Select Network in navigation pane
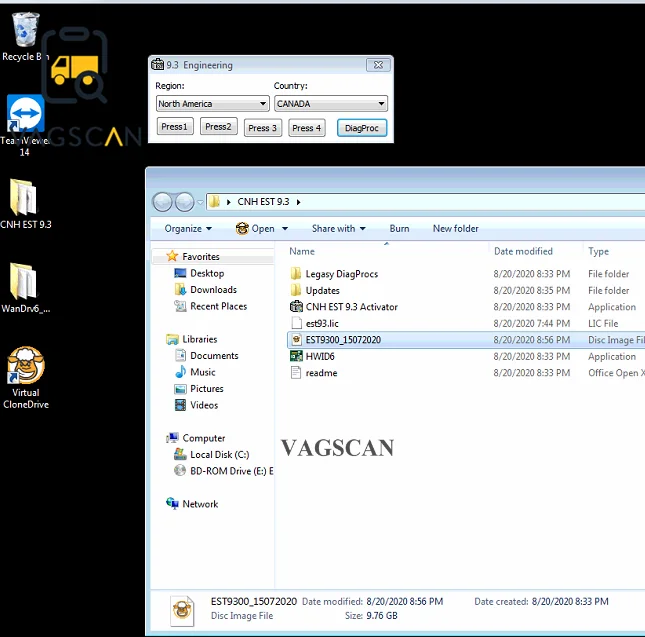645x637 pixels. click(x=200, y=504)
